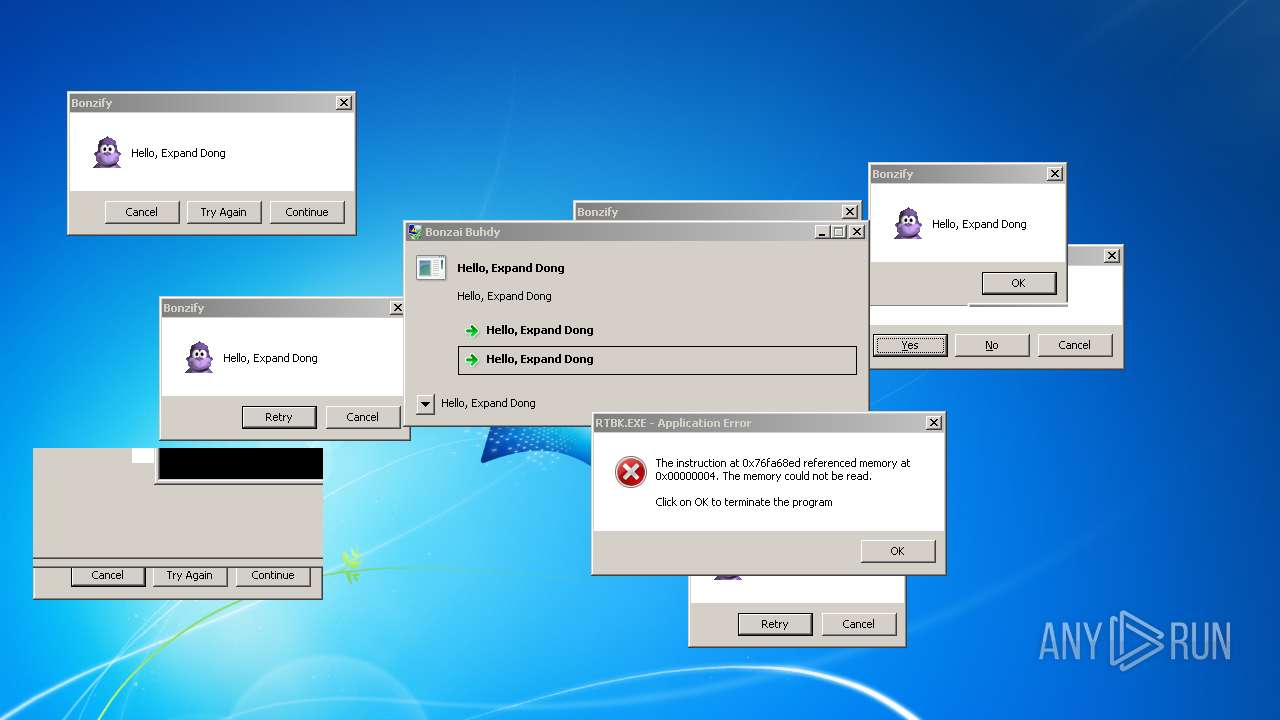Viewport: 1280px width, 720px height.
Task: Click the bold Hello, Expand Dong heading in Bonzai Buhdy
Action: pos(511,268)
